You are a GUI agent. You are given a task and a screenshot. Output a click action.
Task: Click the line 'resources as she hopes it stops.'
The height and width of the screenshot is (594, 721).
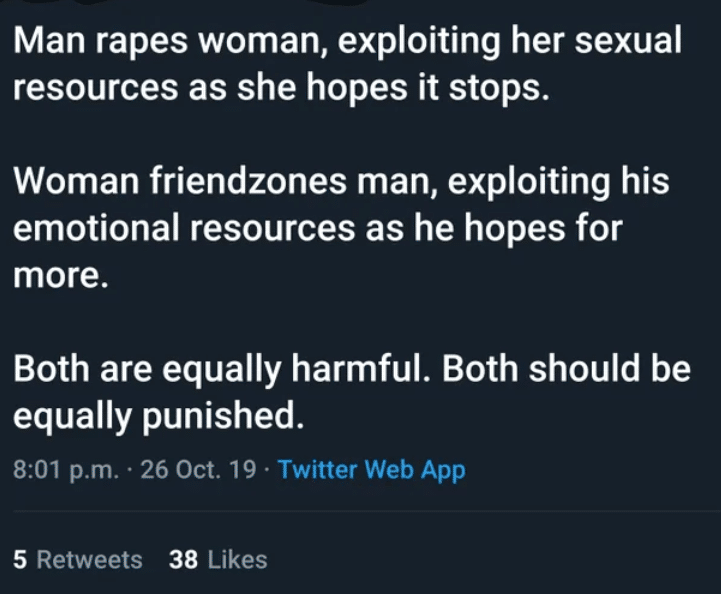tap(281, 87)
